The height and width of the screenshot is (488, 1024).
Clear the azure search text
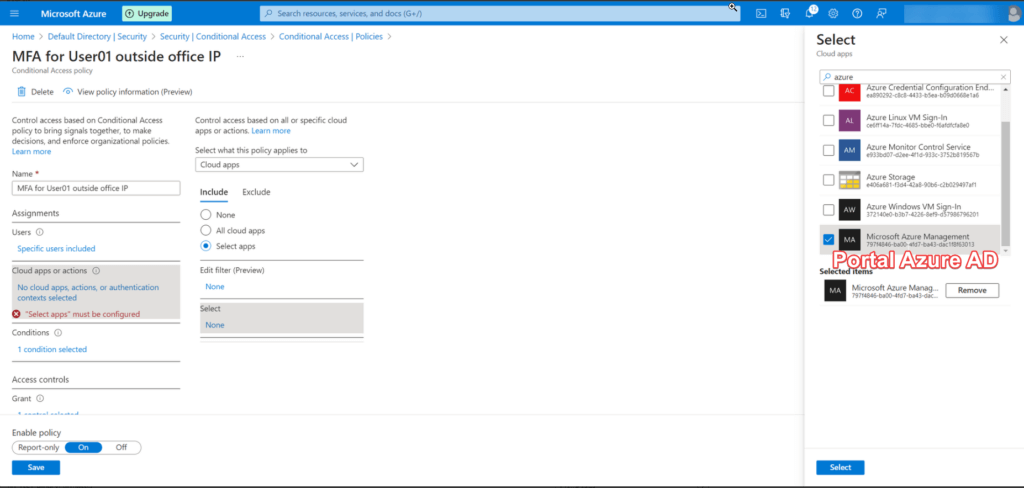coord(1004,77)
